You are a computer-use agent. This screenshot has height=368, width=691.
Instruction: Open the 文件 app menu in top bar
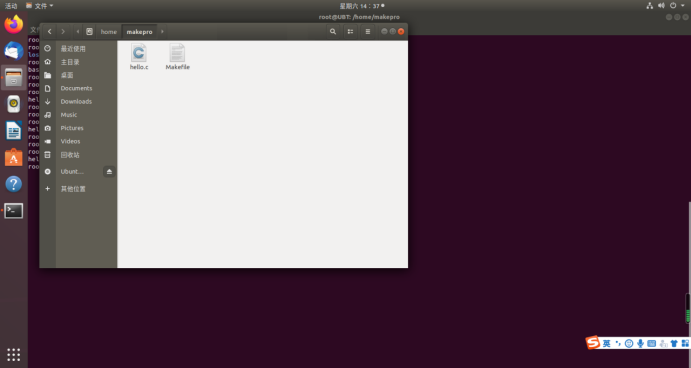40,6
